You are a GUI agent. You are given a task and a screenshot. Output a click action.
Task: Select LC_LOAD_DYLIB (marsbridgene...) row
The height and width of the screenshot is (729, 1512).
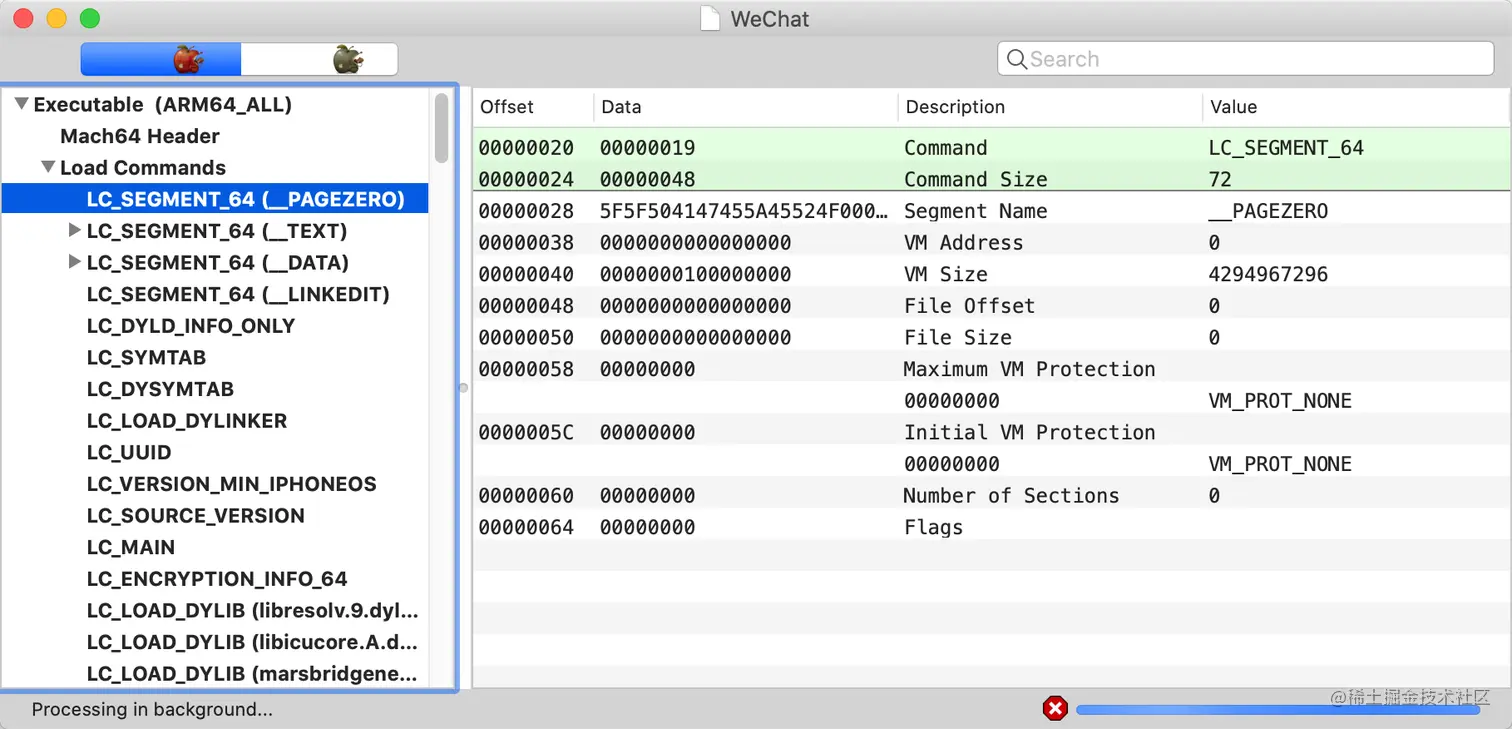pos(253,674)
